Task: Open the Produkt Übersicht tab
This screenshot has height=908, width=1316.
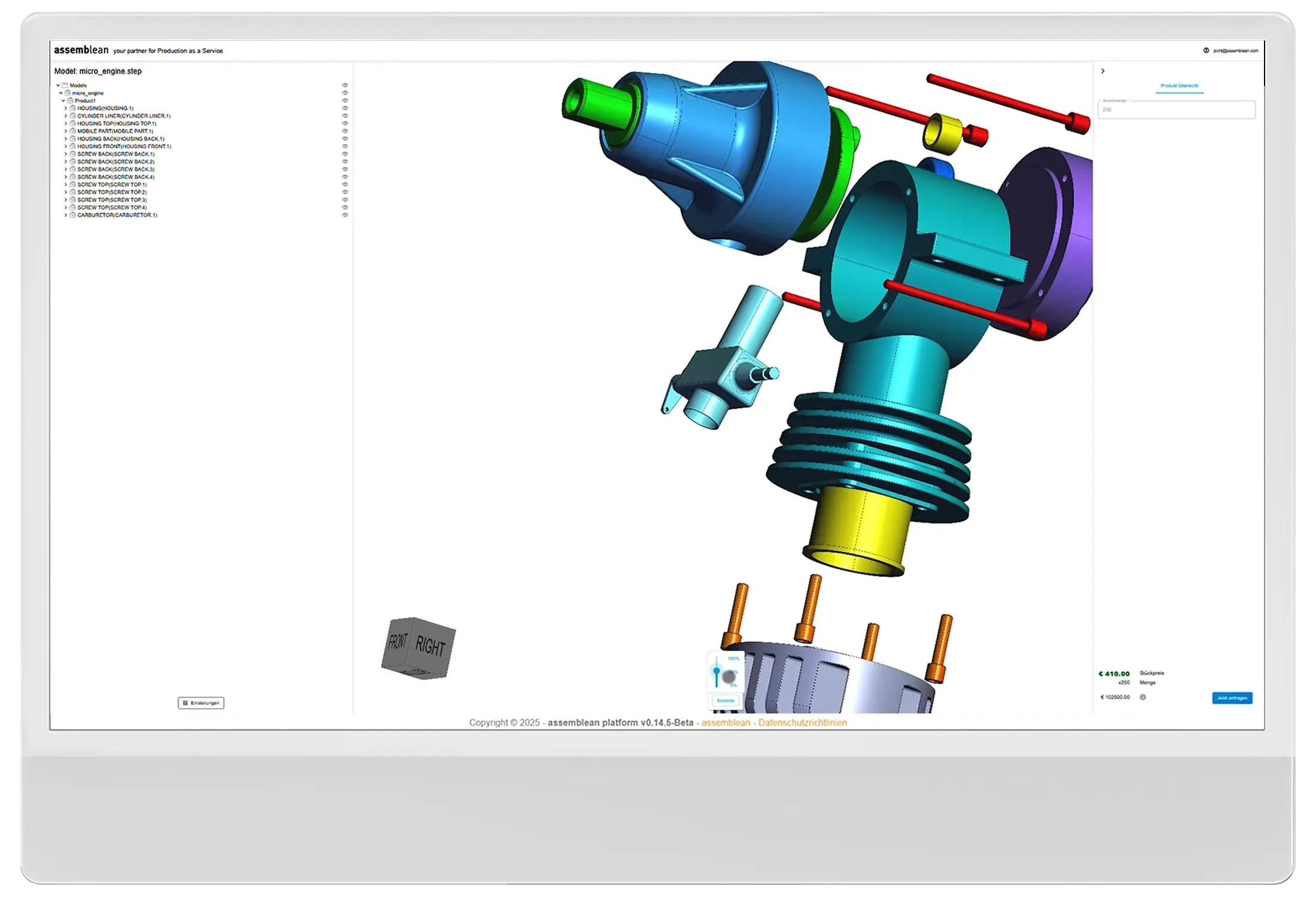Action: pos(1179,86)
